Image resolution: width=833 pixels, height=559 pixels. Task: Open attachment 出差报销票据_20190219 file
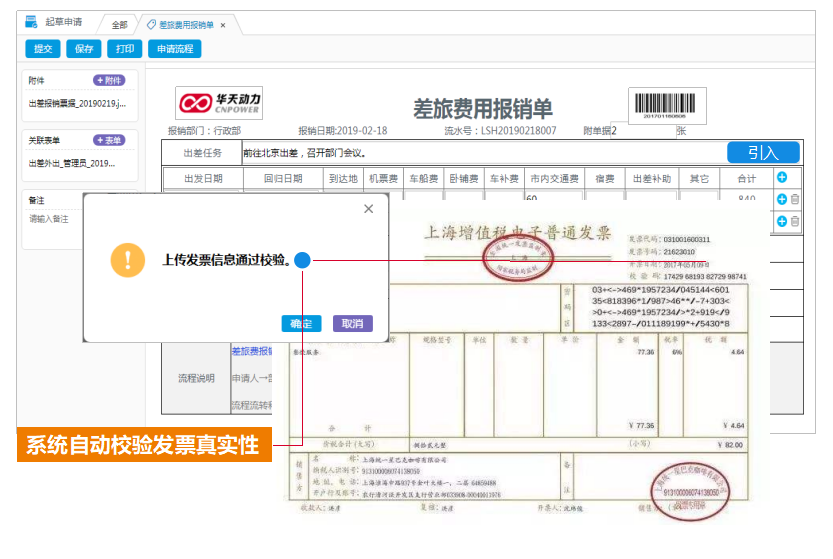point(77,104)
